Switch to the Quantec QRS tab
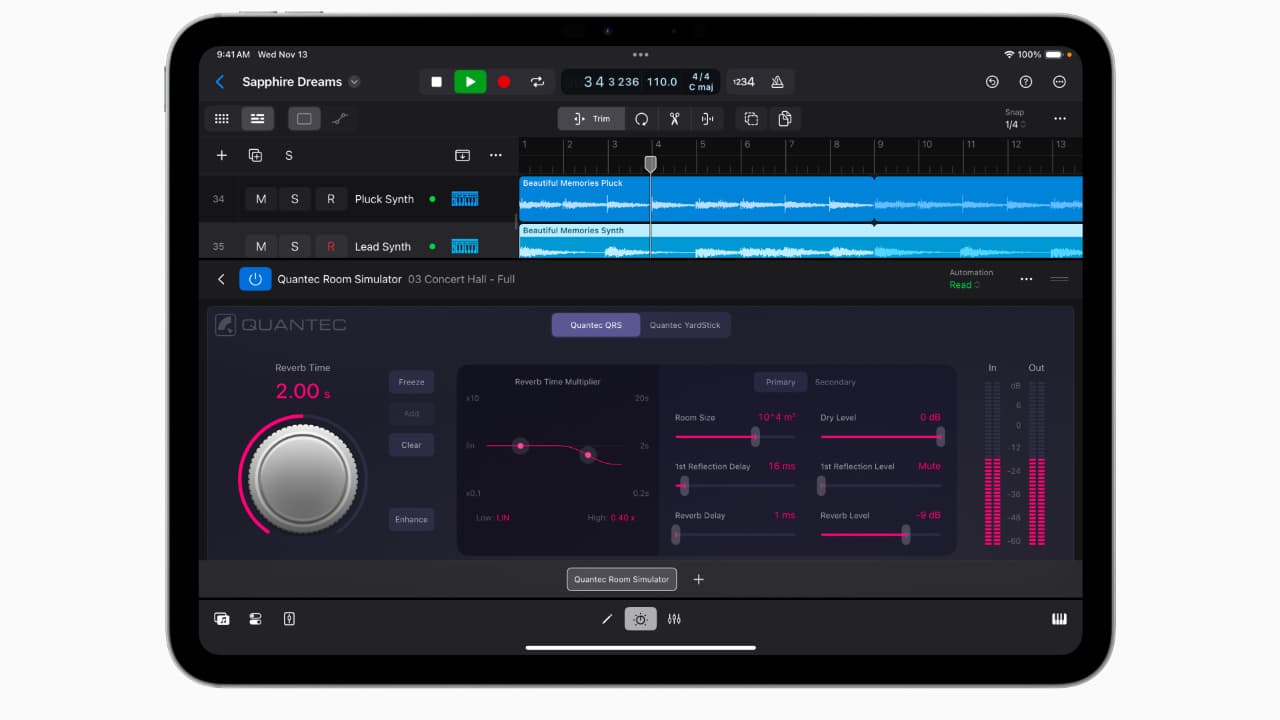Viewport: 1280px width, 720px height. [596, 325]
